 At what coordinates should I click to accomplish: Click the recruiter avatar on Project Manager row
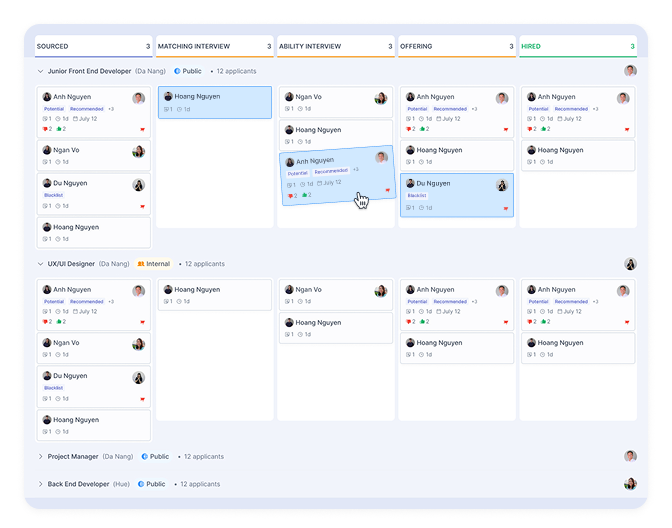[630, 456]
